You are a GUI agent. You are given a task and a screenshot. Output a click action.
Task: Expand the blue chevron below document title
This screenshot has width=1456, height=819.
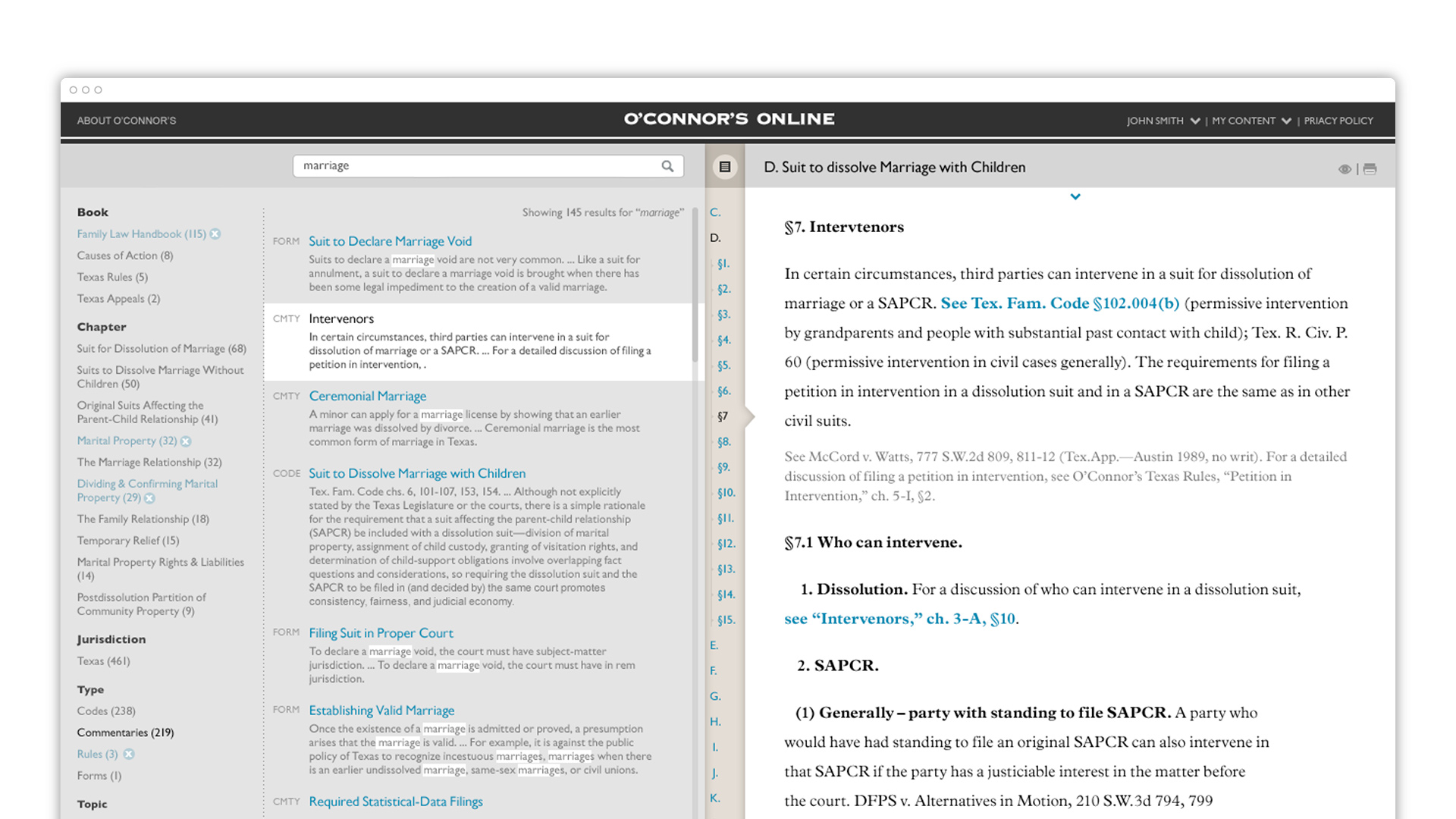click(1075, 196)
